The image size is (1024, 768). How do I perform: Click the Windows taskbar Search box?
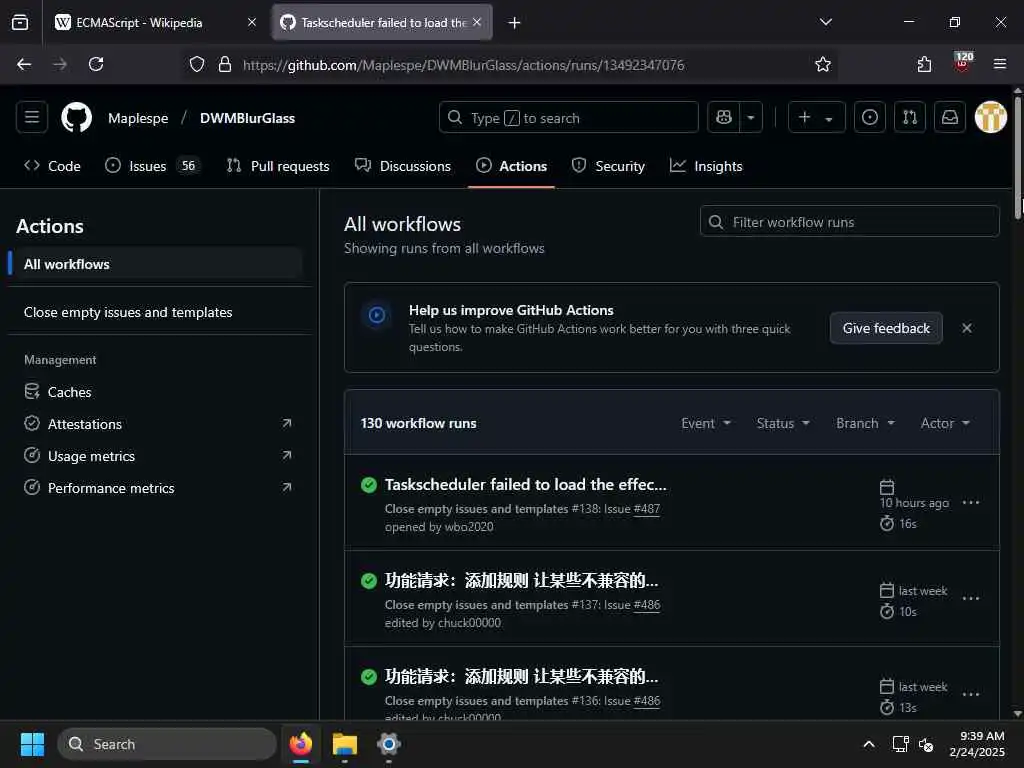(x=167, y=744)
